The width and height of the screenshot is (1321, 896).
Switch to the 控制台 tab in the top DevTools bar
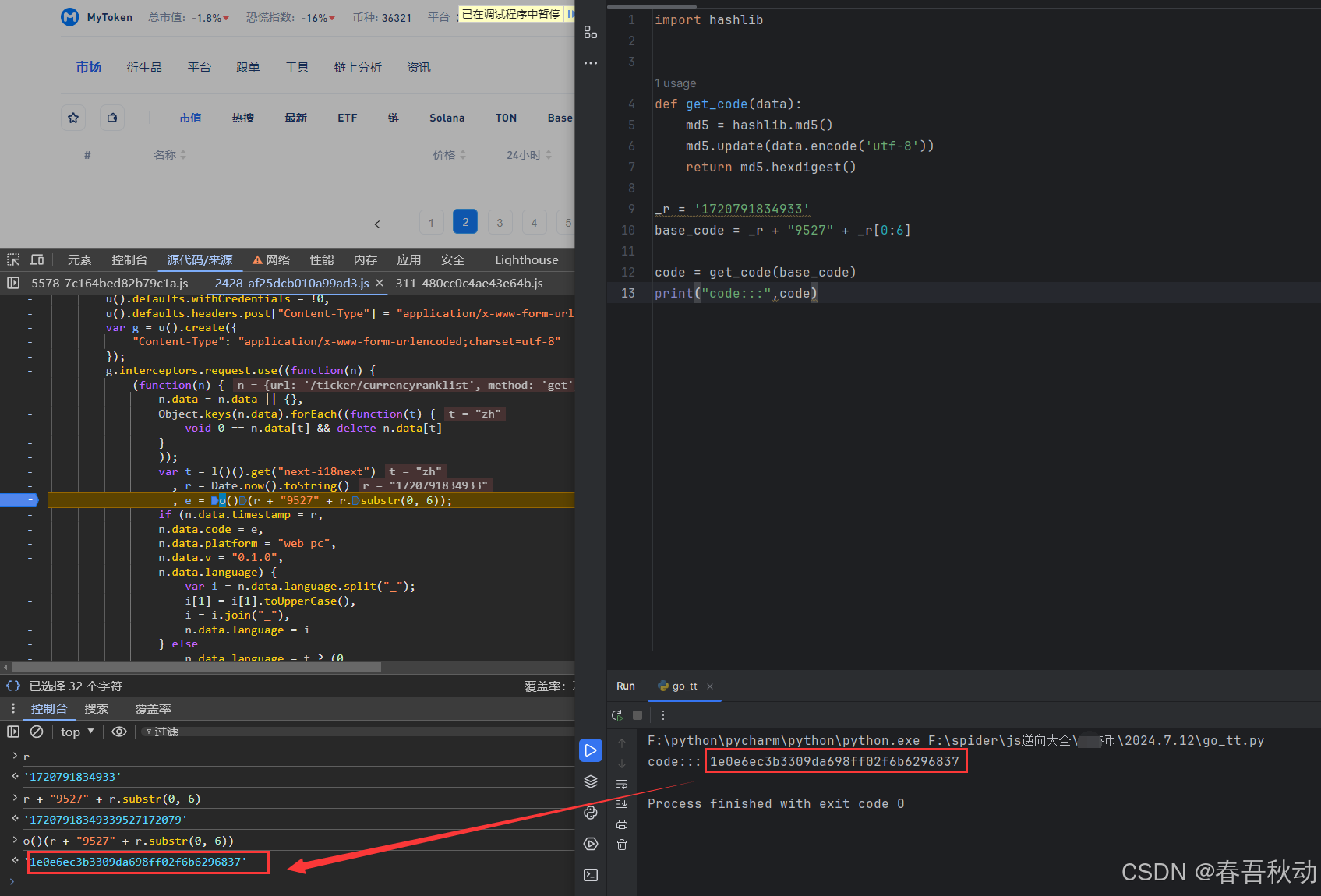click(129, 259)
